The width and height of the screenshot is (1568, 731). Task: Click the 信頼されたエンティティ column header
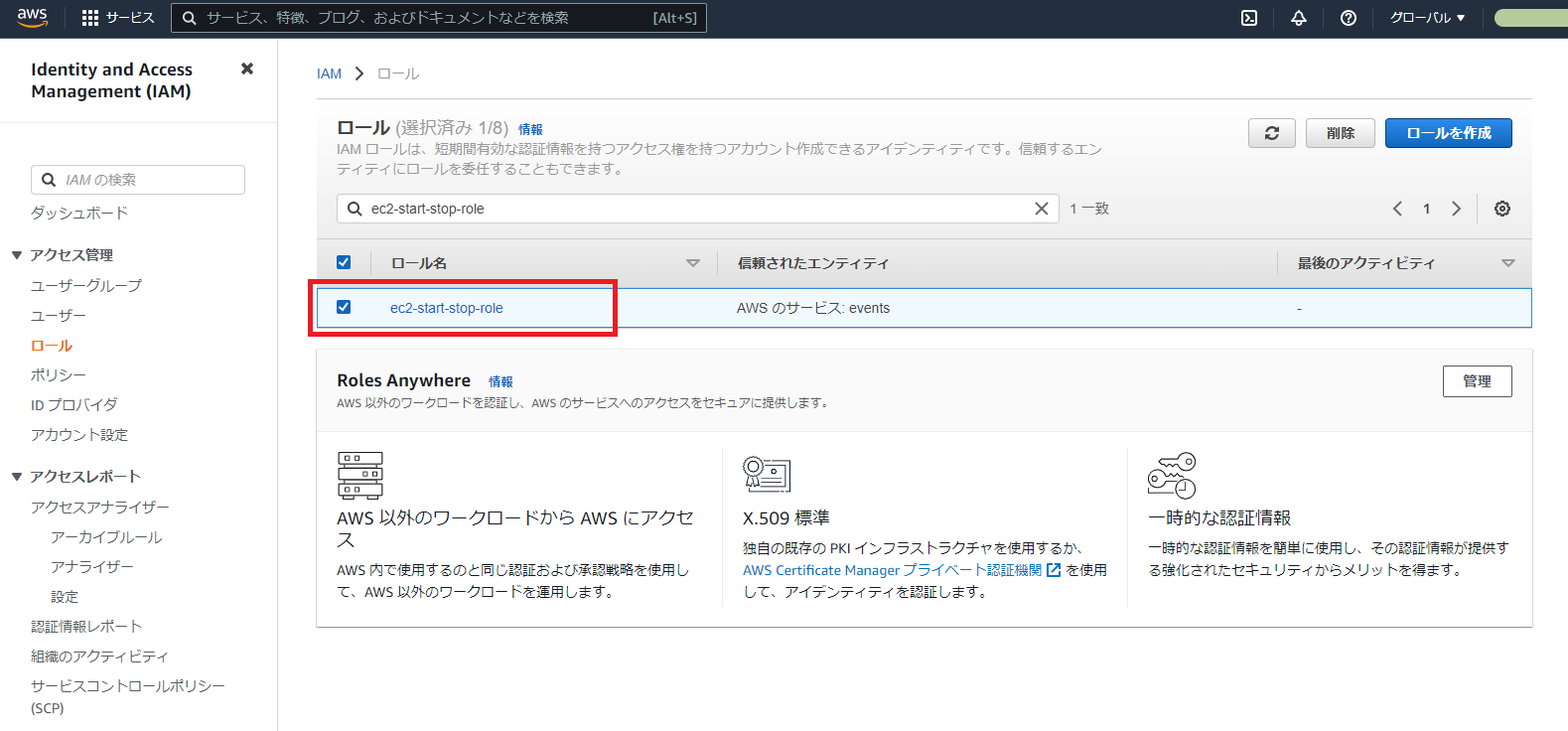(813, 263)
